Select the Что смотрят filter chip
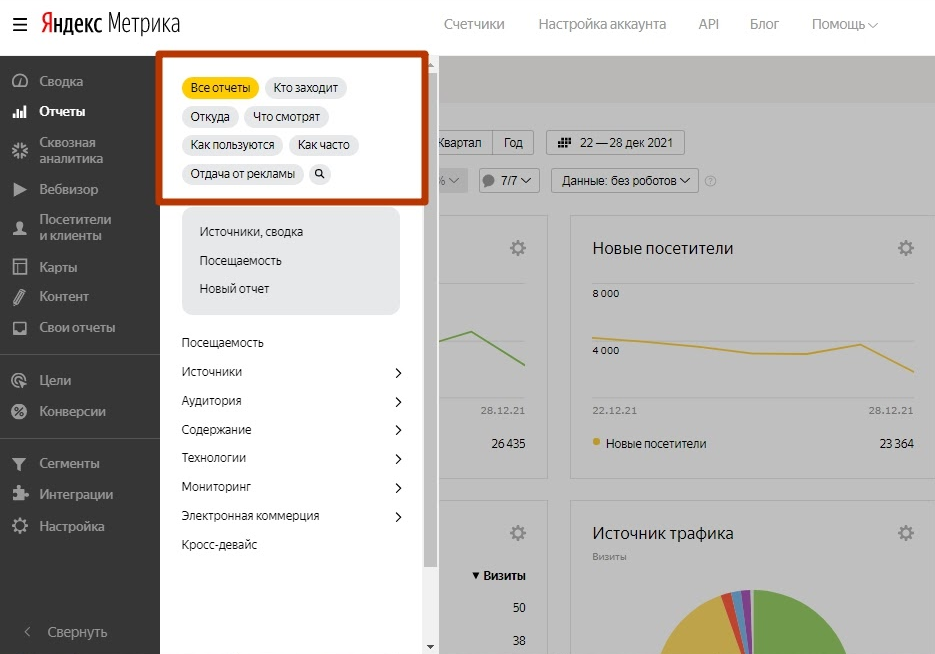 [x=286, y=117]
